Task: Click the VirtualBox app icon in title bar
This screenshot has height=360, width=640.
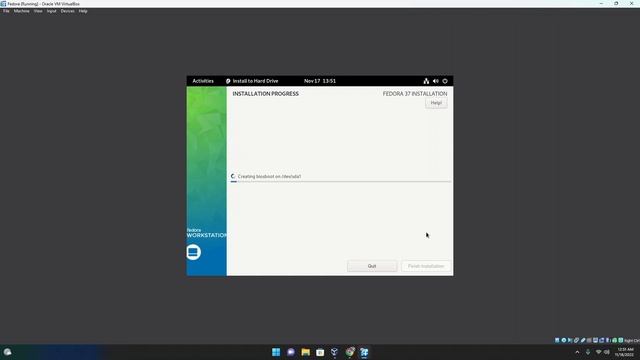Action: click(3, 4)
